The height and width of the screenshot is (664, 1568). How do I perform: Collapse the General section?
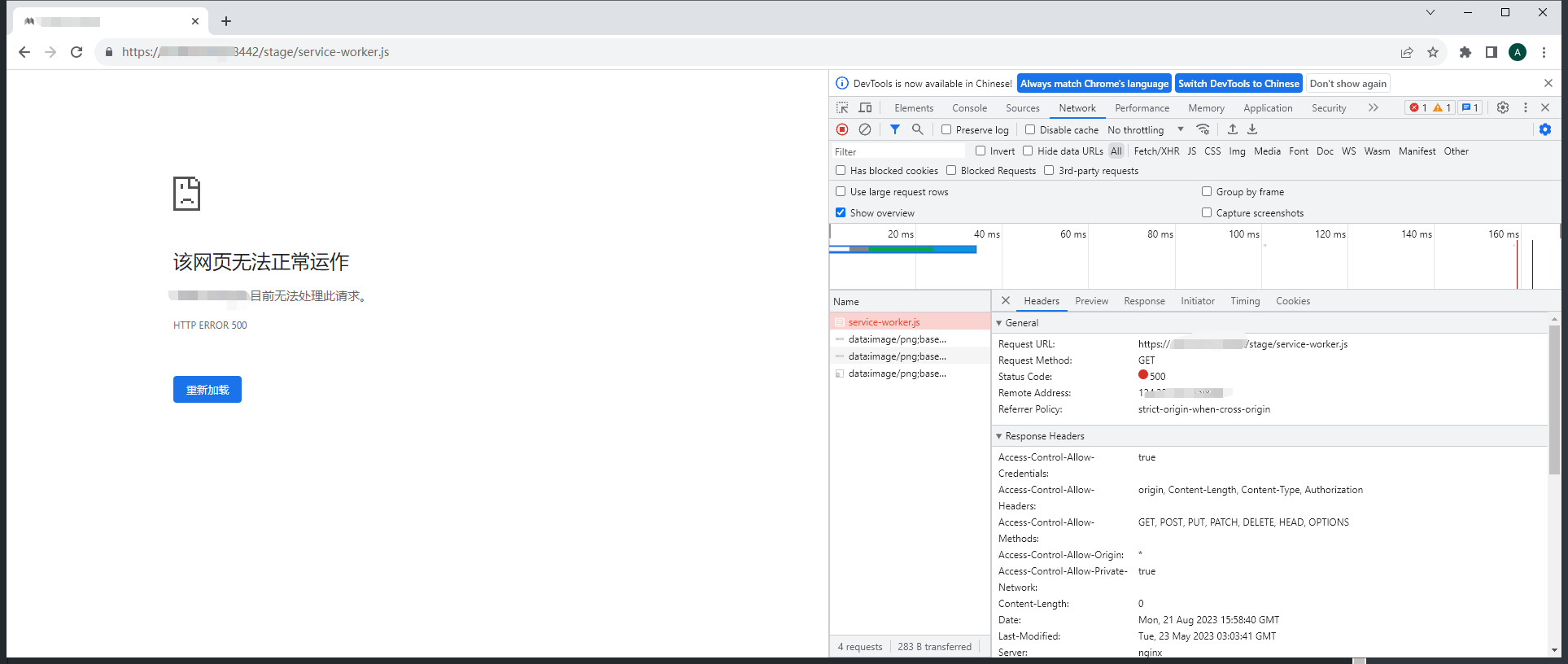(999, 323)
